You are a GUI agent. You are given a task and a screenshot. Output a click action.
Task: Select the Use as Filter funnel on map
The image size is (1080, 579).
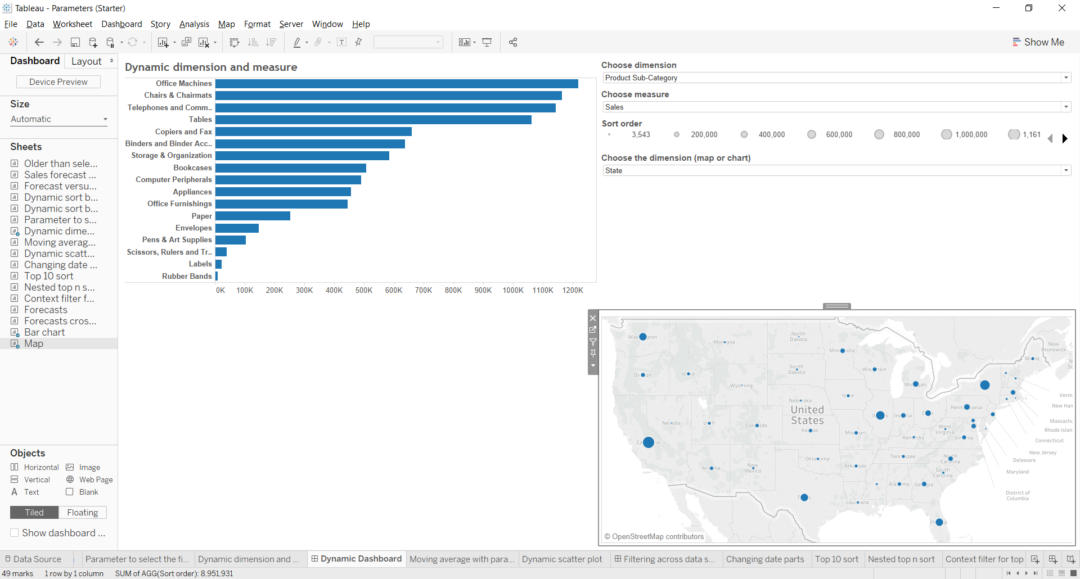pos(593,341)
